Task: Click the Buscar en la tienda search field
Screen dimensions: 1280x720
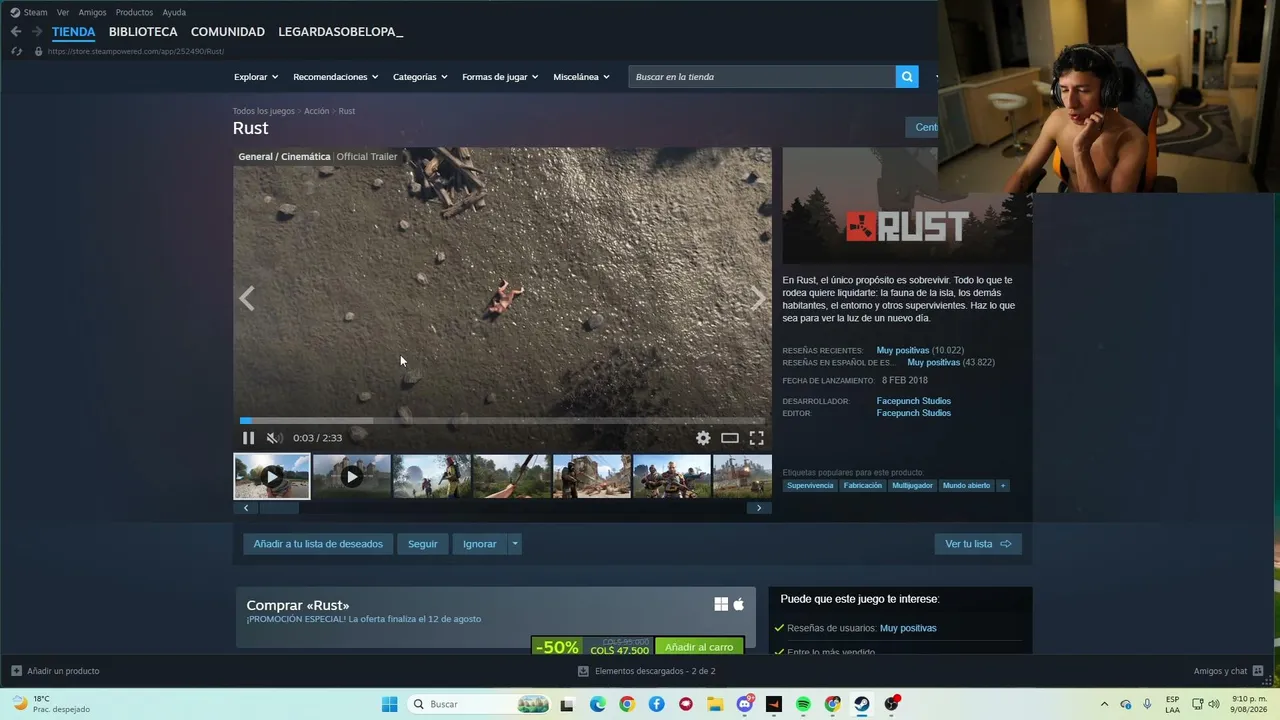Action: tap(762, 77)
